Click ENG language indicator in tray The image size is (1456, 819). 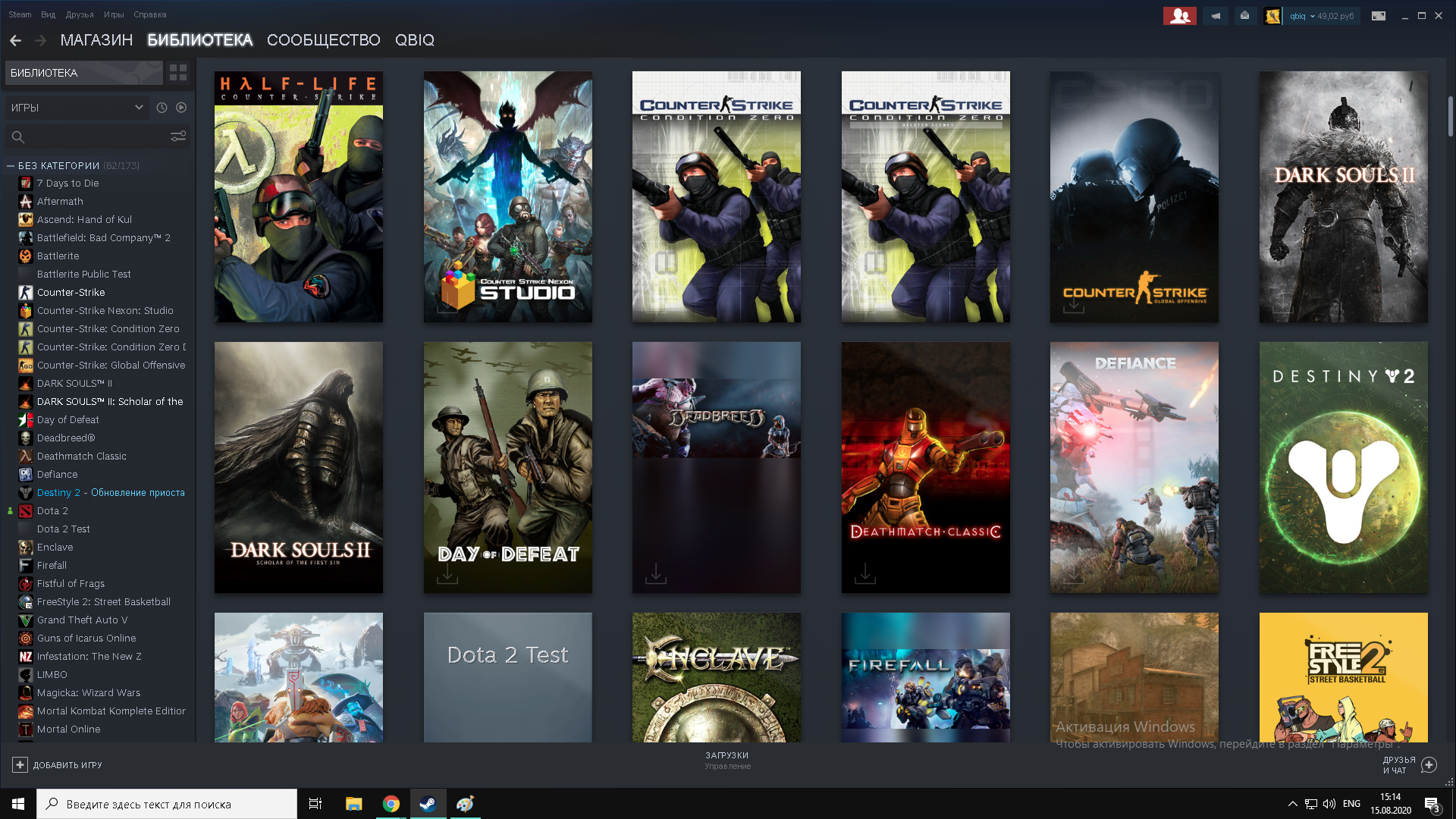click(x=1351, y=804)
